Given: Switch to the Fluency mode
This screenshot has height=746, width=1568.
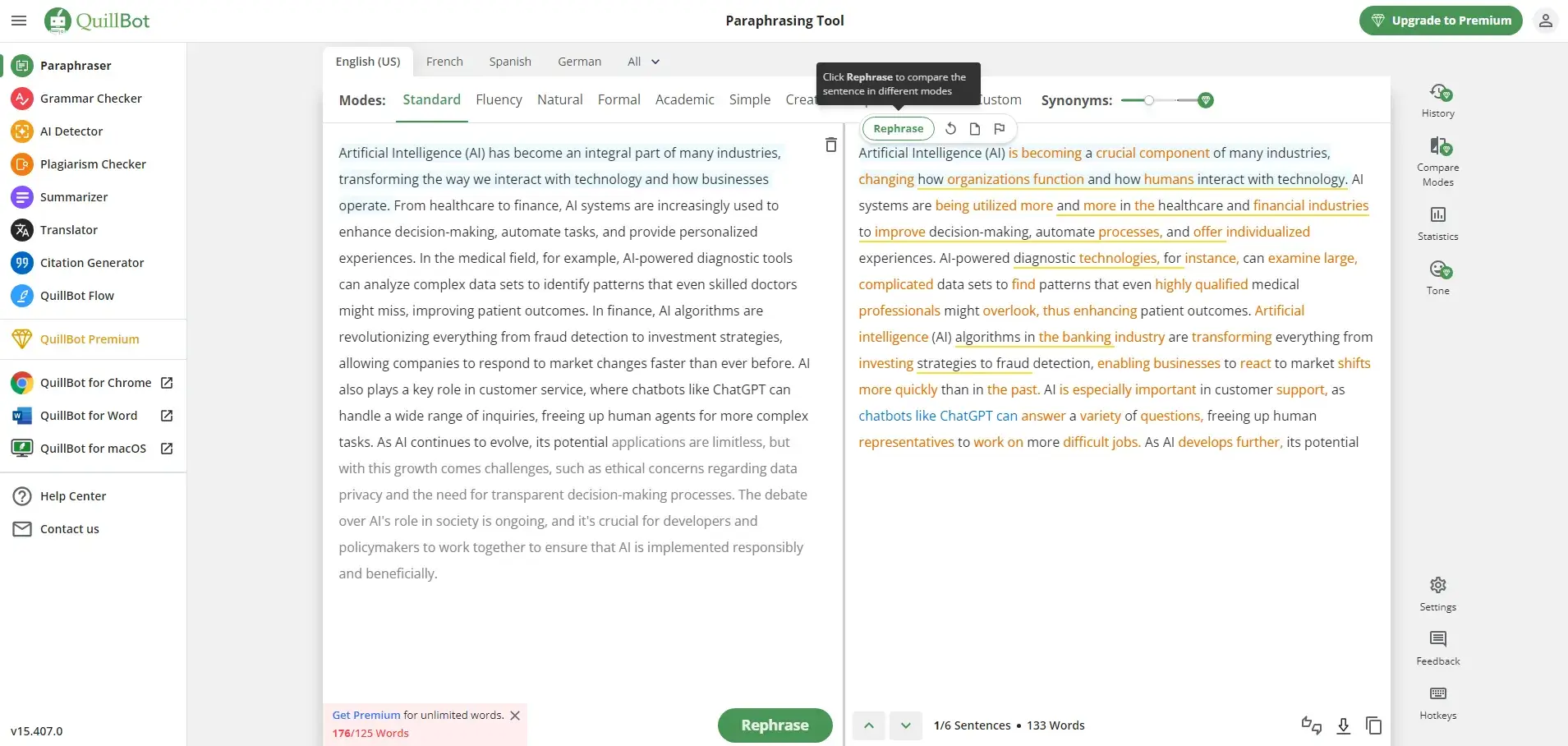Looking at the screenshot, I should tap(499, 99).
